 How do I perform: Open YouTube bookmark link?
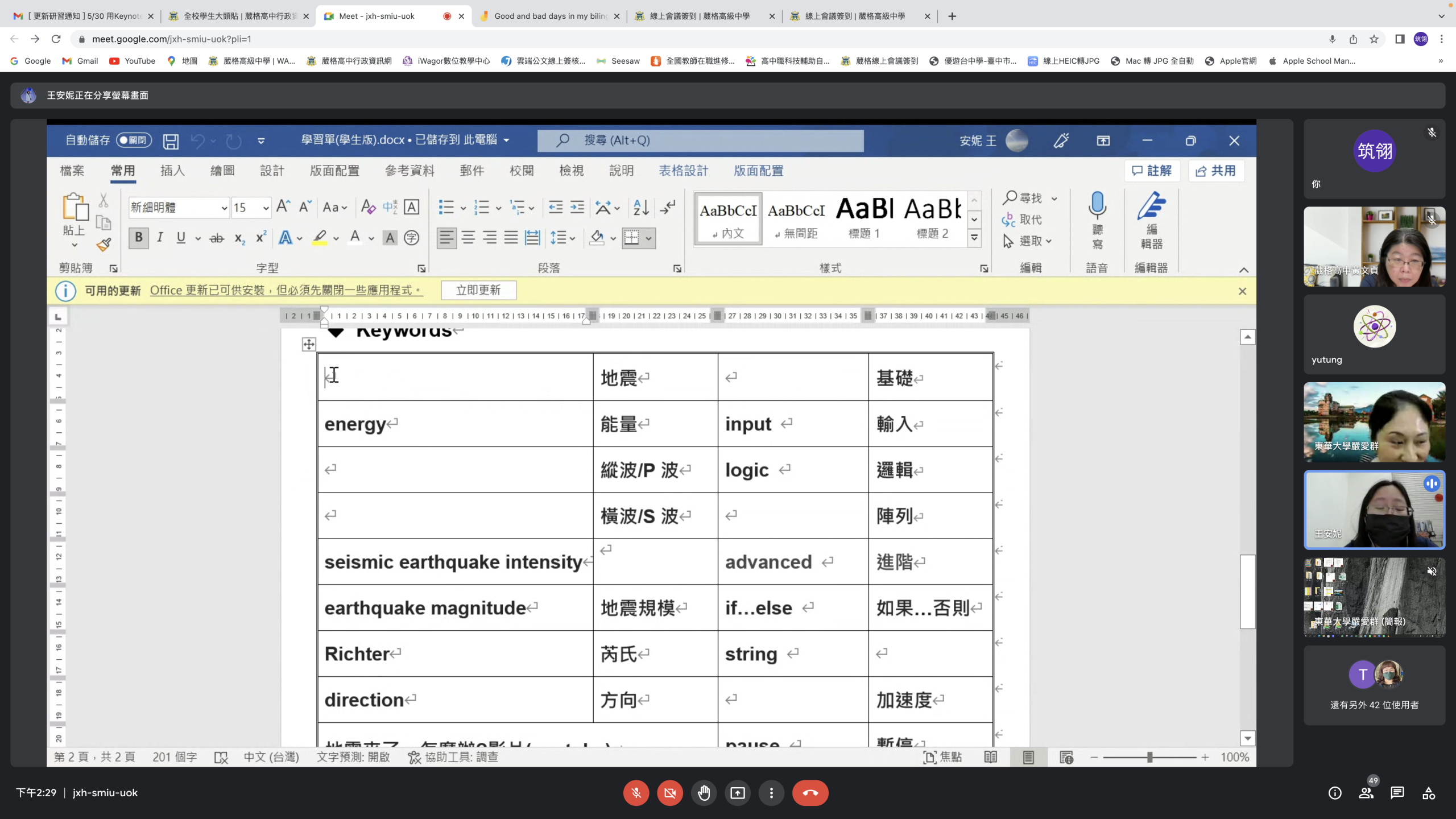pyautogui.click(x=133, y=61)
